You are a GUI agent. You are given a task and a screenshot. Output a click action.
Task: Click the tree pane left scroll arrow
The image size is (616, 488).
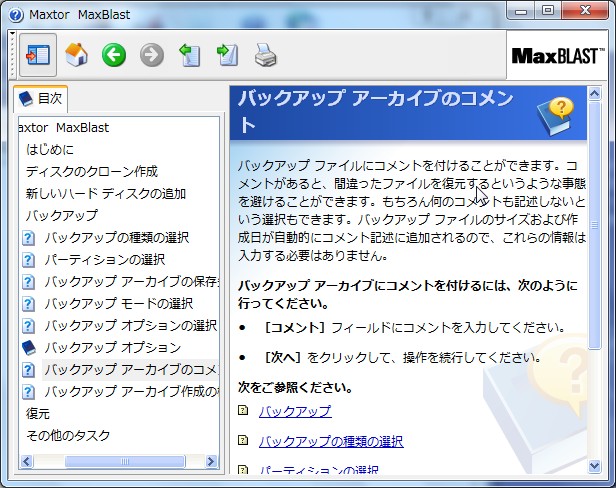[x=26, y=461]
